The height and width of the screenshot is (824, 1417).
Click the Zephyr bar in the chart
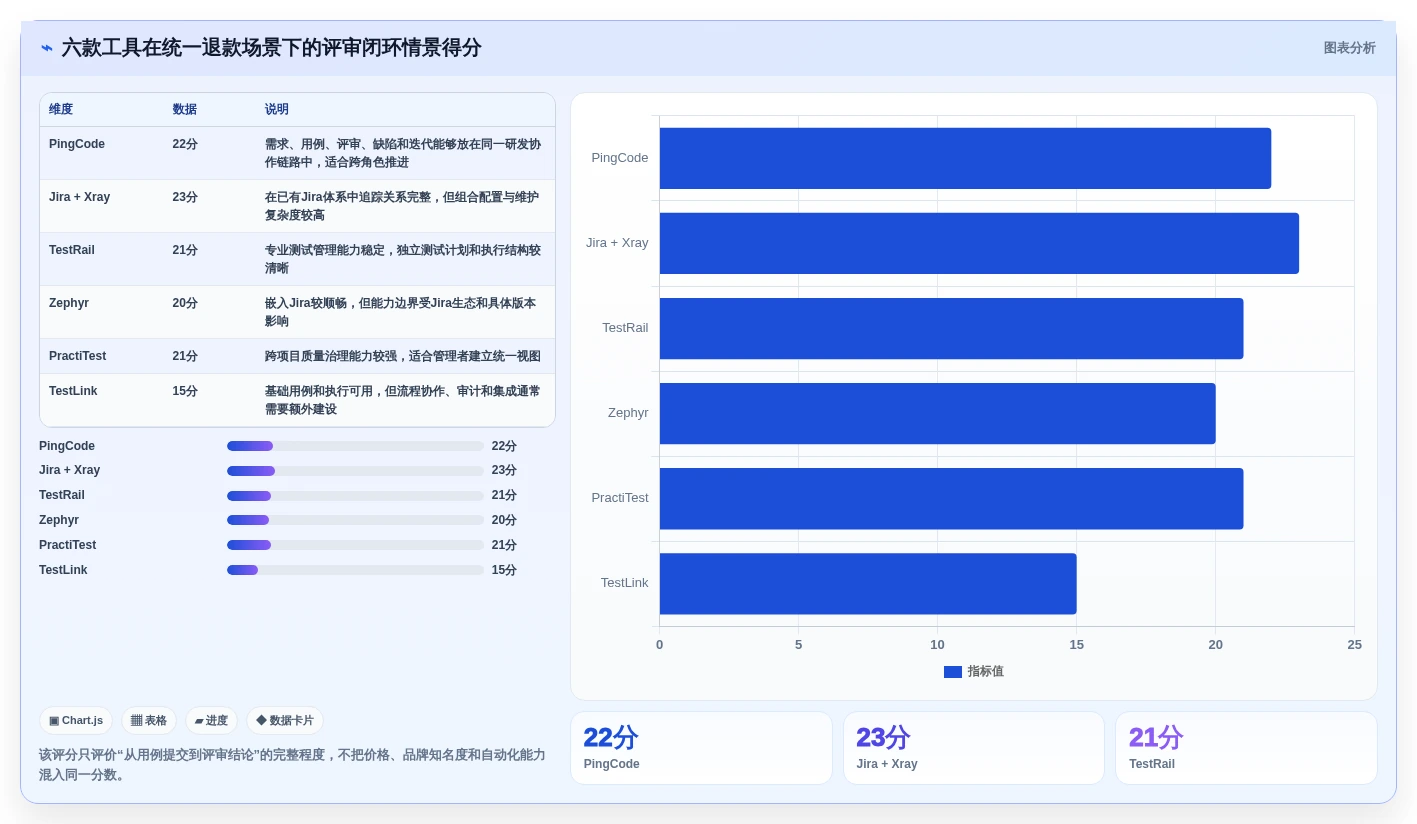click(937, 413)
